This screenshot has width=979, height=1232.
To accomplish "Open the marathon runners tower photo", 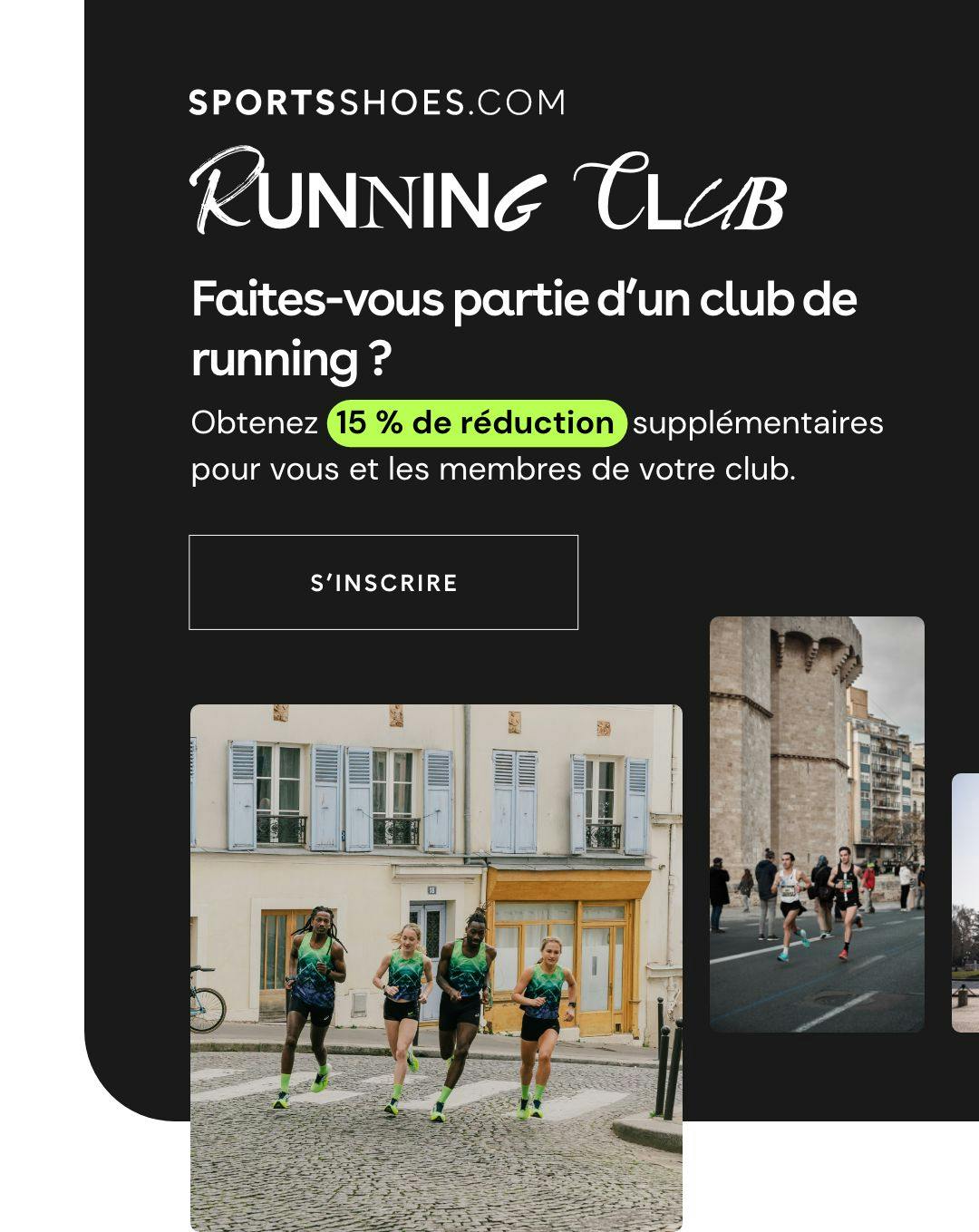I will pos(817,824).
